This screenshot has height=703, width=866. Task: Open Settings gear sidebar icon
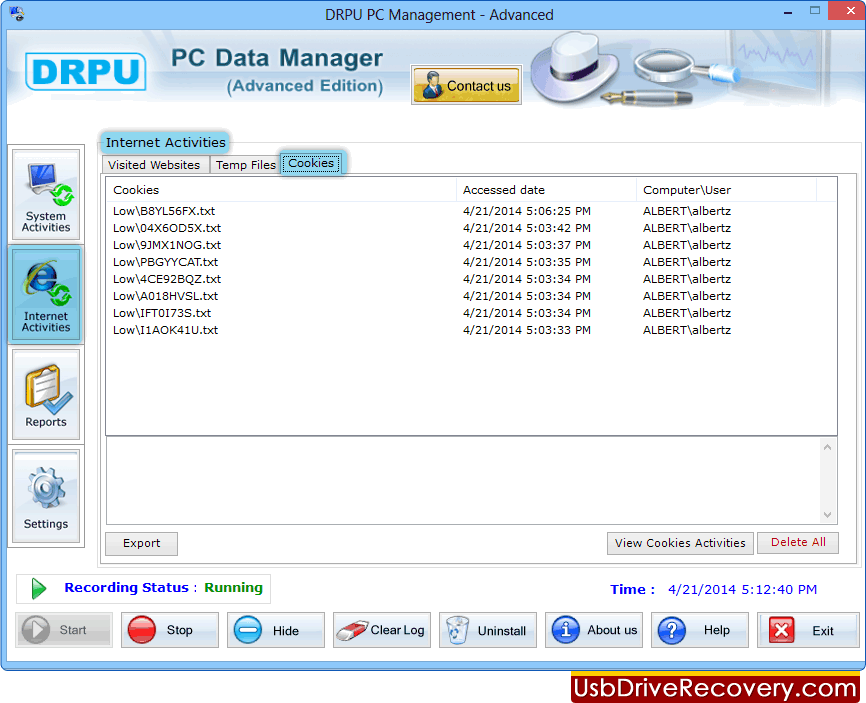pyautogui.click(x=46, y=496)
